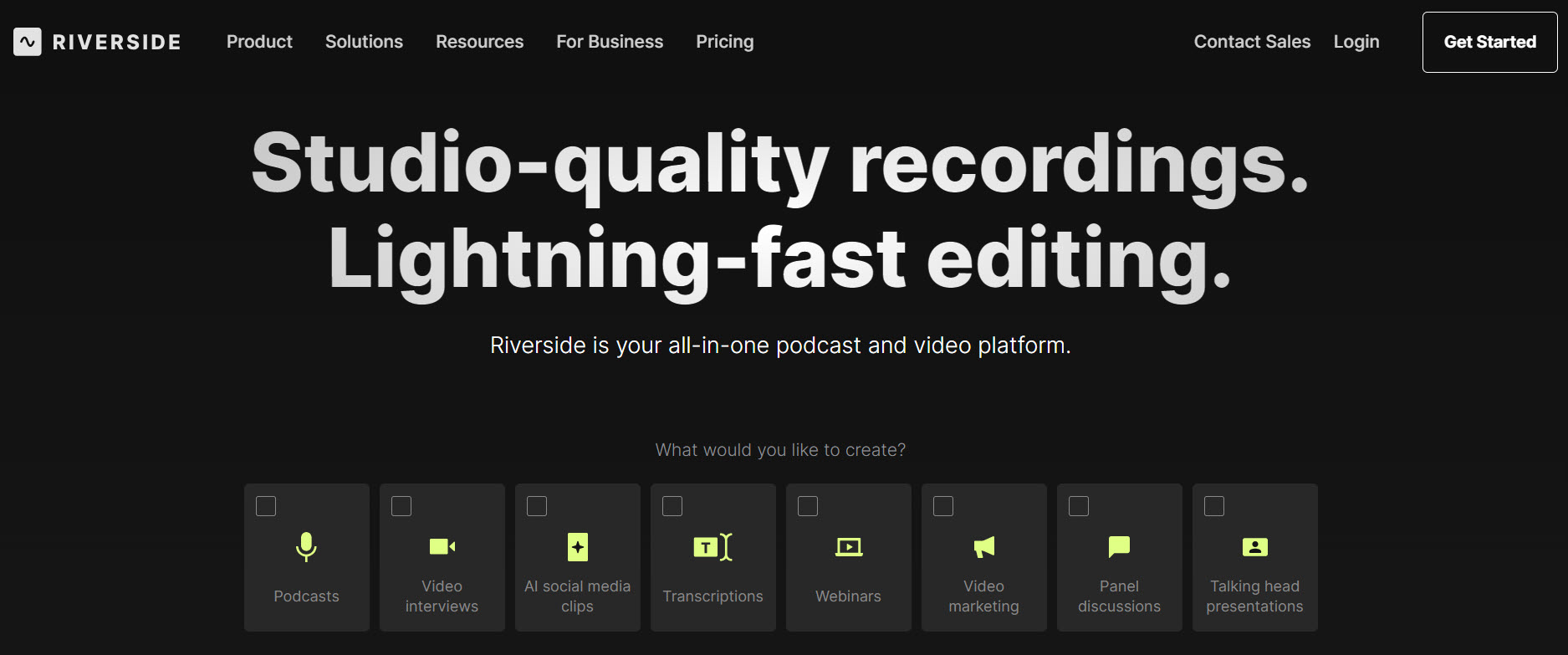Click the 'What would you like to create?' text
Screen dimensions: 1568x655
(x=780, y=450)
